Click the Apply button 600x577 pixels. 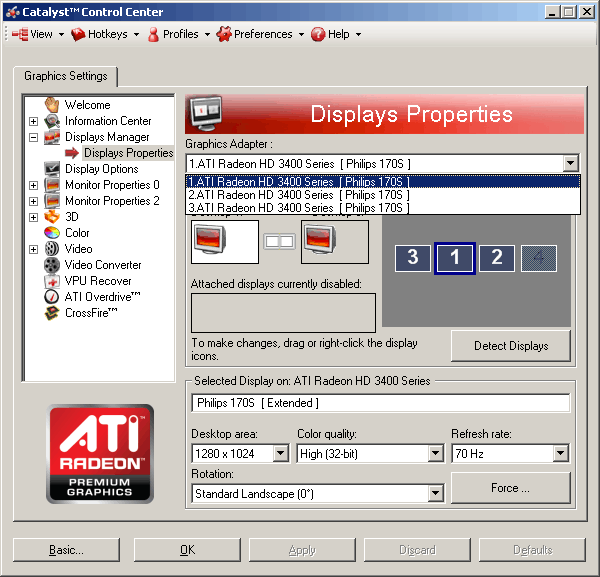[302, 550]
